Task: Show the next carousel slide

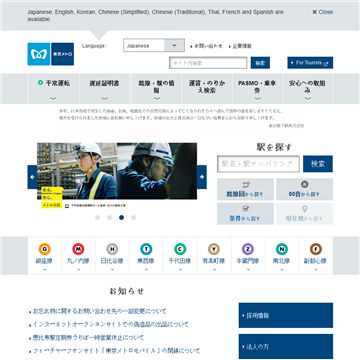Action: click(202, 177)
